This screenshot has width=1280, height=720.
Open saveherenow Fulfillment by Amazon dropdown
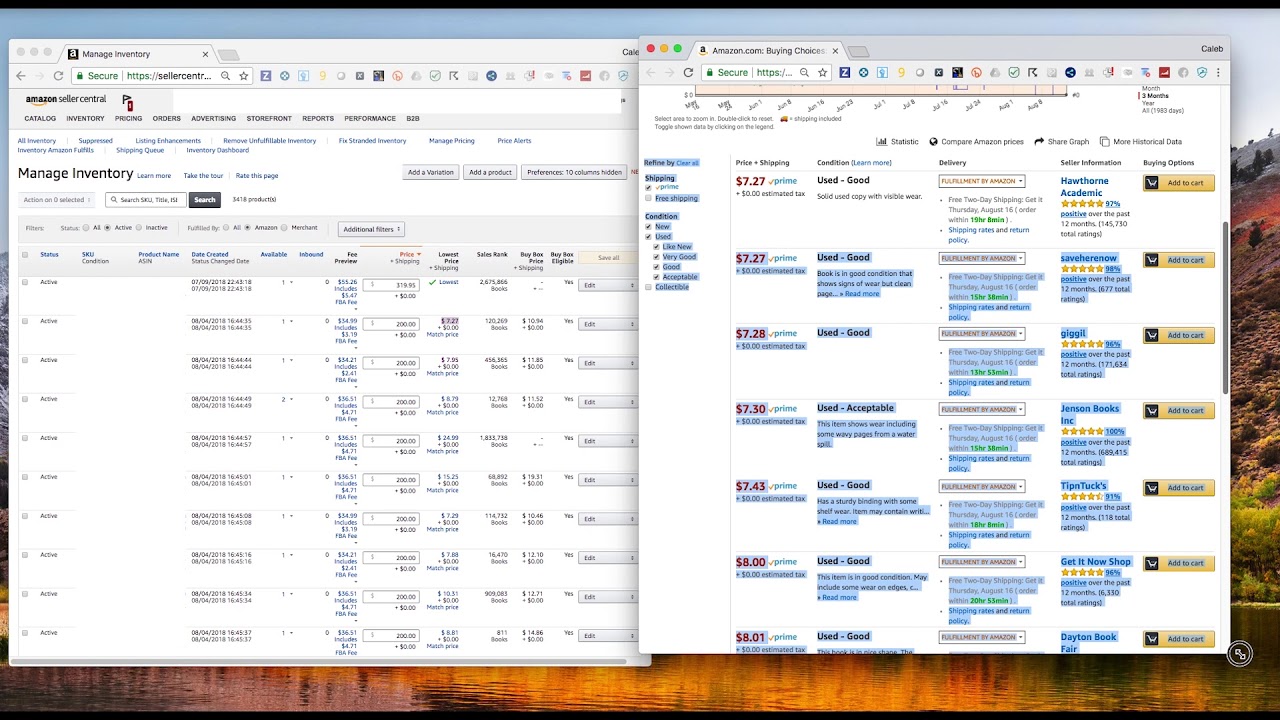(x=982, y=258)
